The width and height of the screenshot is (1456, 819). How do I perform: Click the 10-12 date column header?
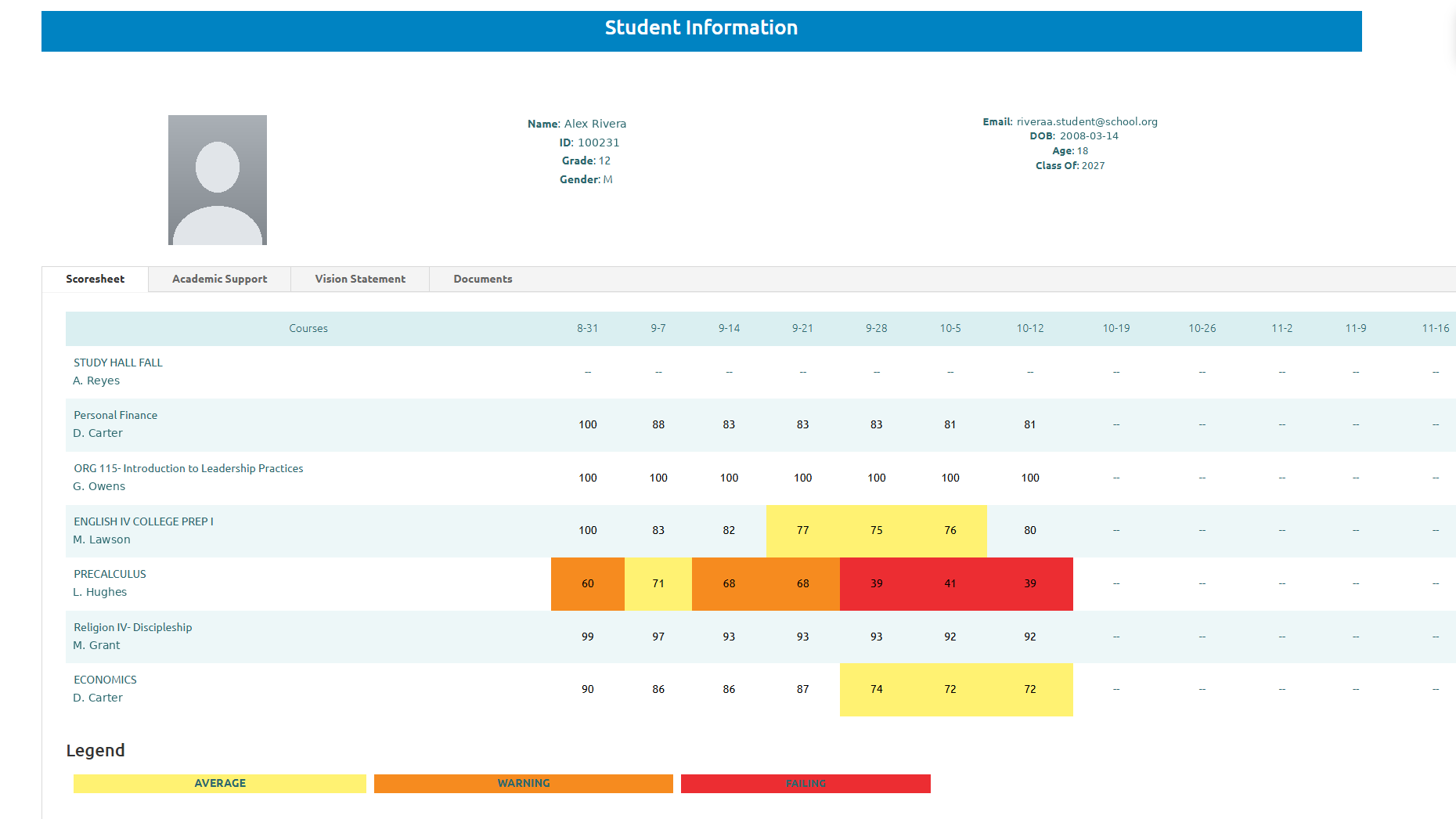[1030, 328]
